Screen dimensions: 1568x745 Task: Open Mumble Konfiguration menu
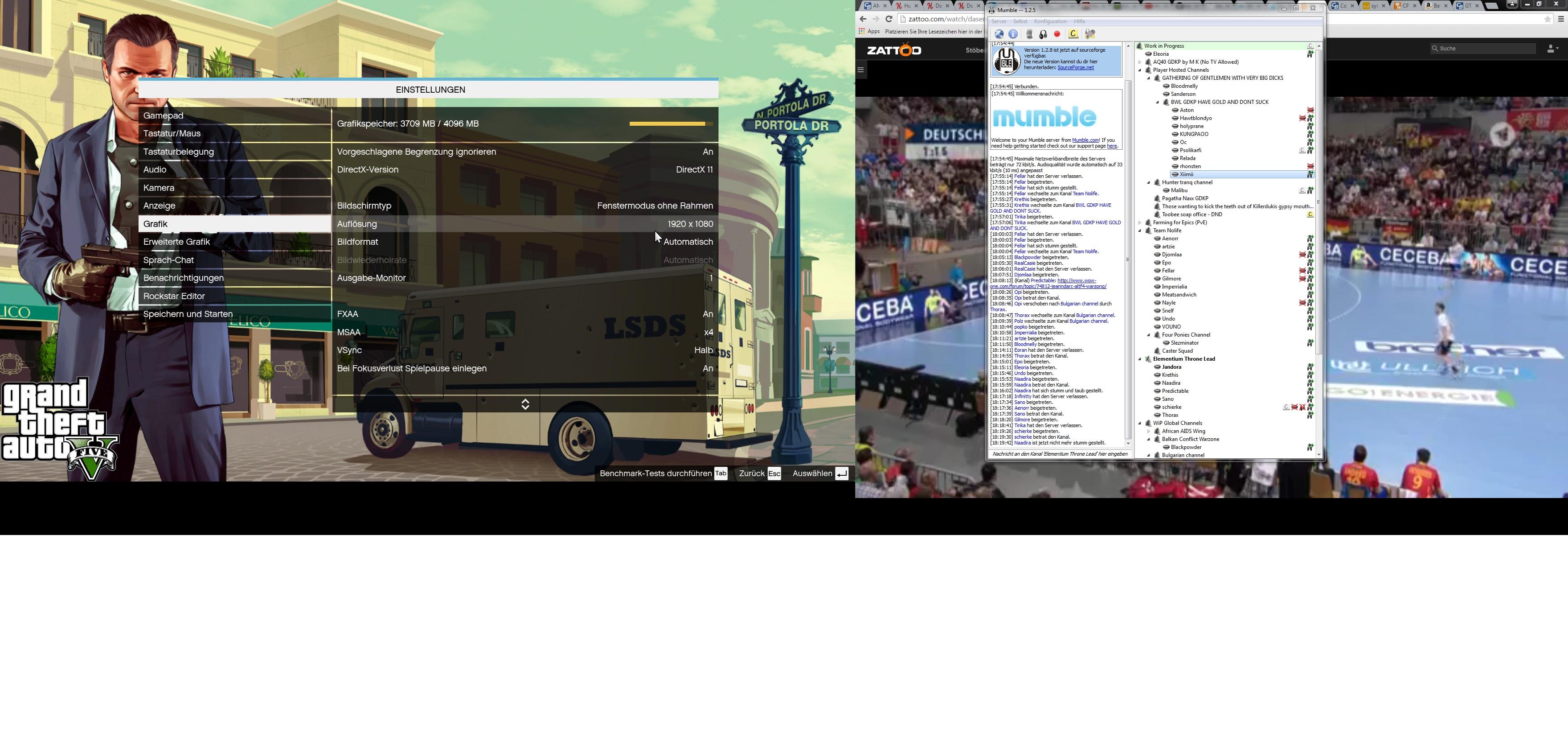coord(1051,21)
